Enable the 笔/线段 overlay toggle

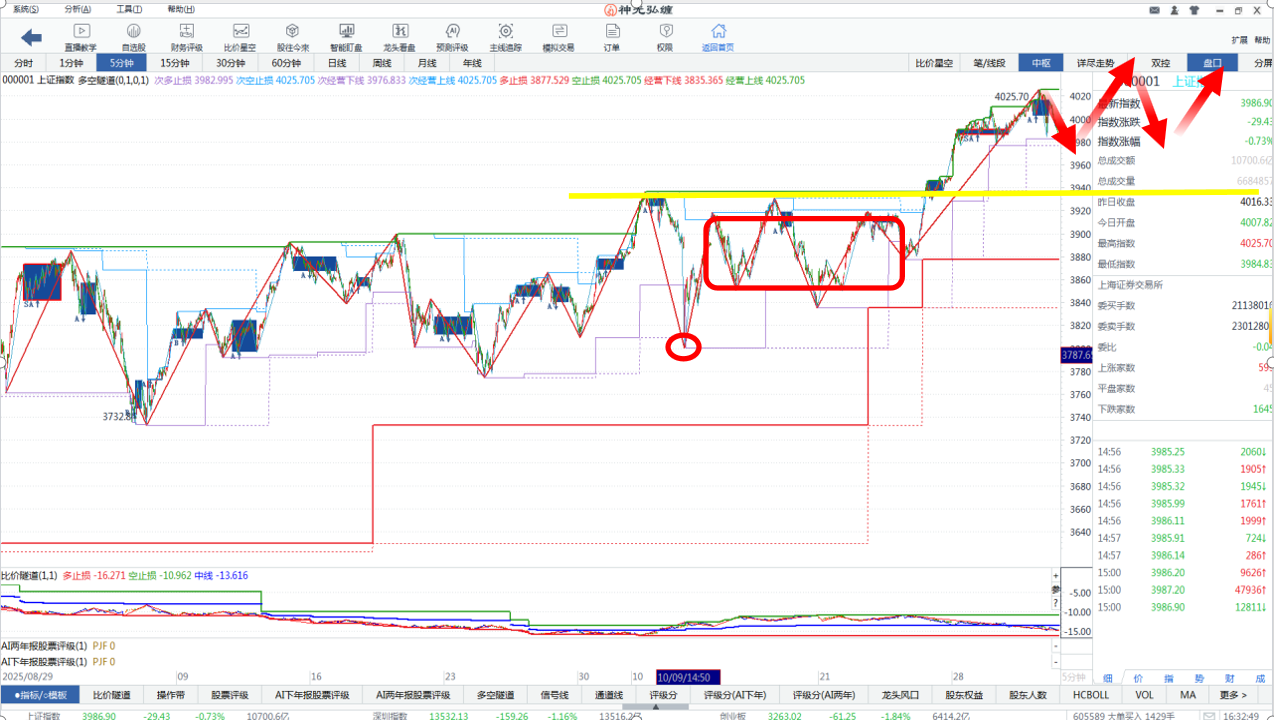[x=989, y=63]
